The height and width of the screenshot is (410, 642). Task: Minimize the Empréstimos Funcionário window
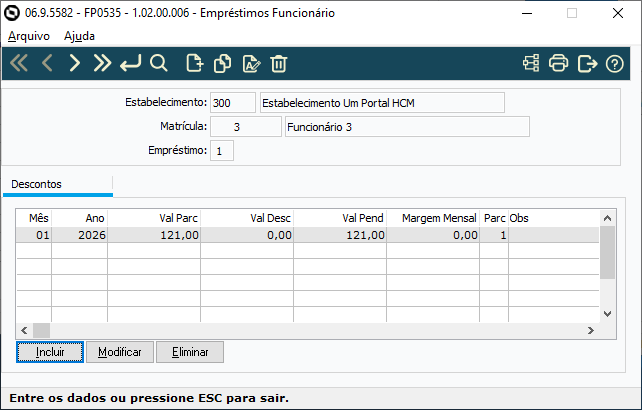[x=527, y=14]
